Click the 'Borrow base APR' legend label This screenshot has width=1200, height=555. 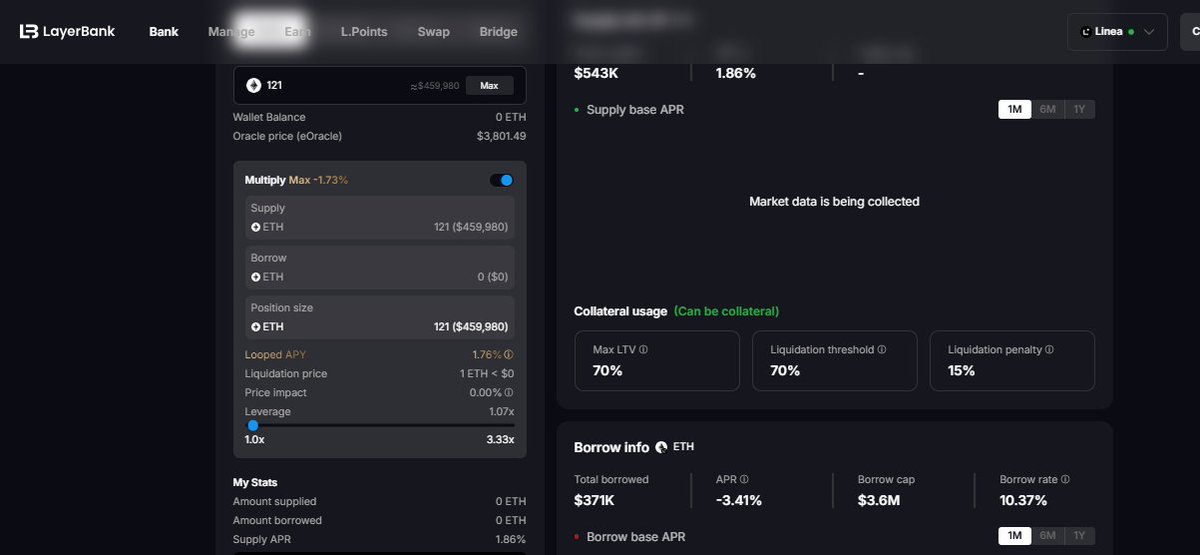(636, 536)
